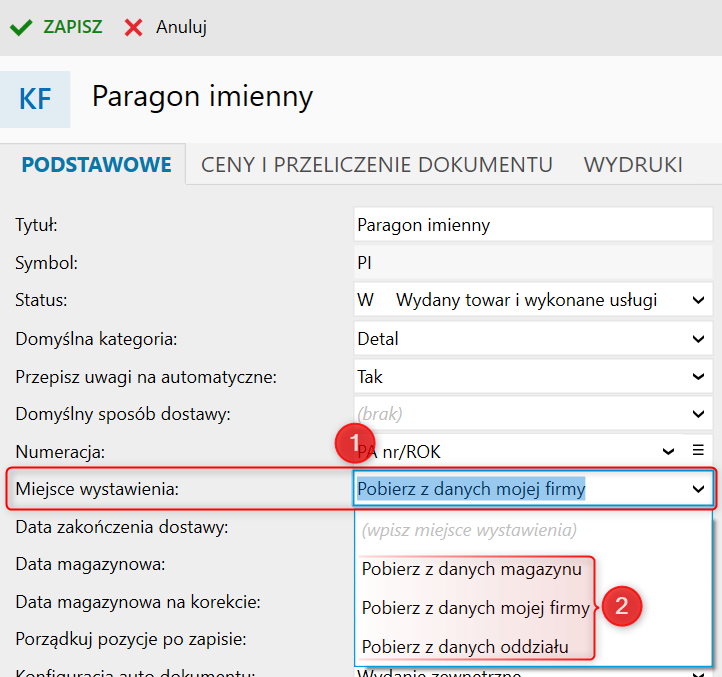Image resolution: width=722 pixels, height=677 pixels.
Task: Cancel changes via Anuluj label
Action: [x=181, y=27]
